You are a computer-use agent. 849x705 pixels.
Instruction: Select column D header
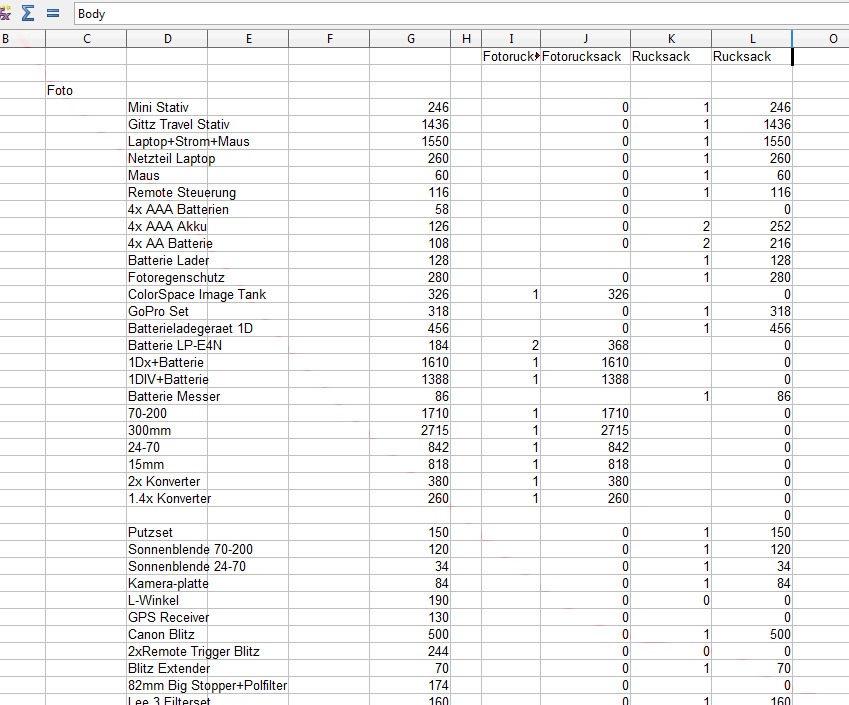[167, 39]
